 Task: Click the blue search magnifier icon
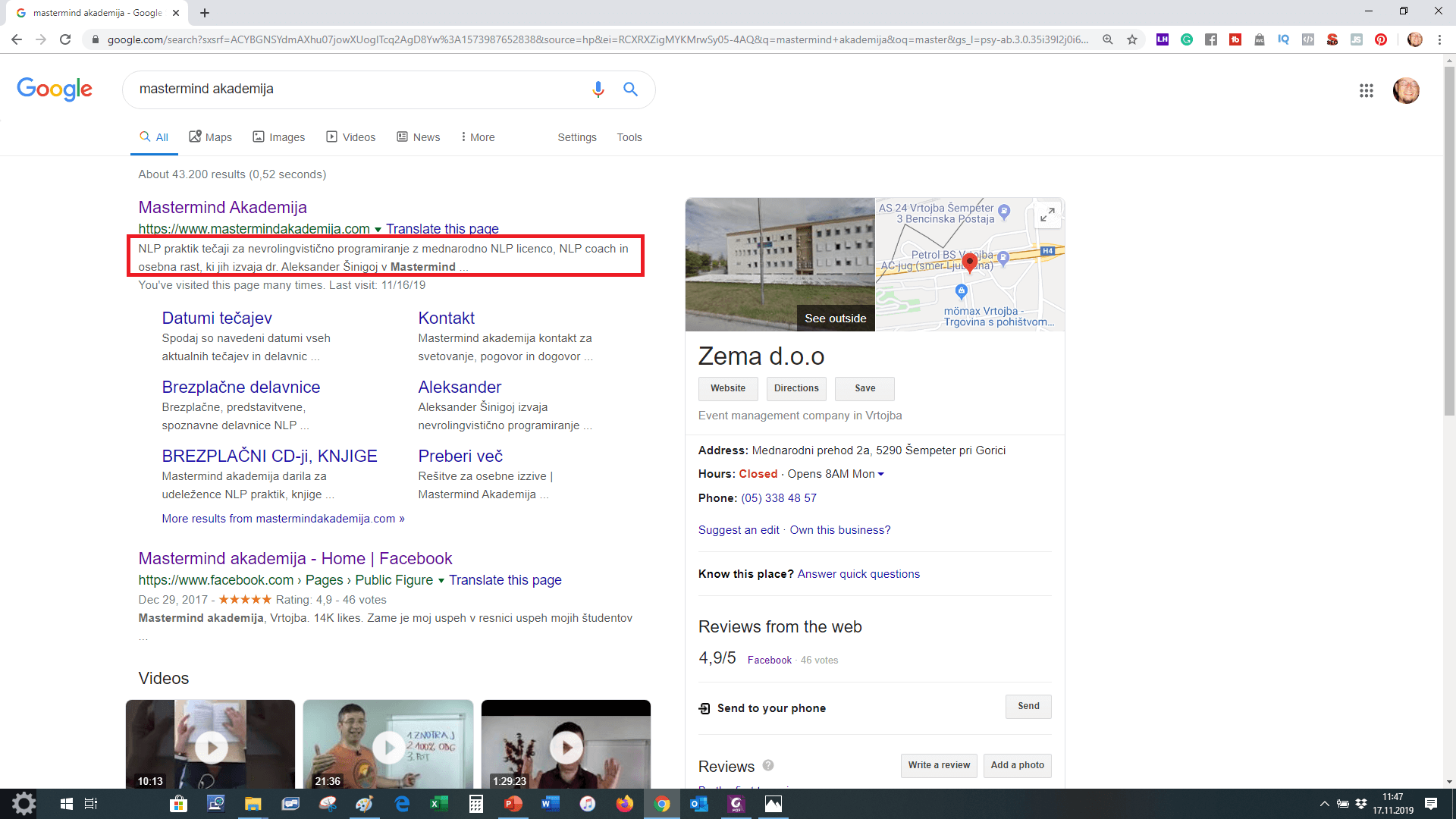[x=630, y=89]
